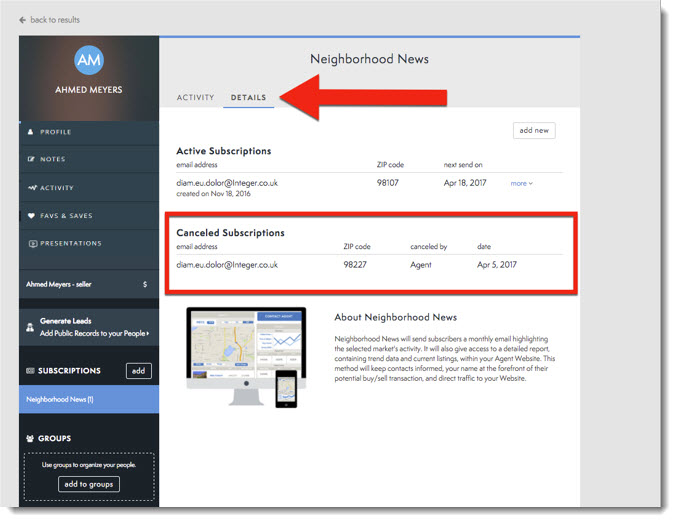Select Neighborhood News (1) in sidebar
The height and width of the screenshot is (522, 676).
(x=89, y=400)
